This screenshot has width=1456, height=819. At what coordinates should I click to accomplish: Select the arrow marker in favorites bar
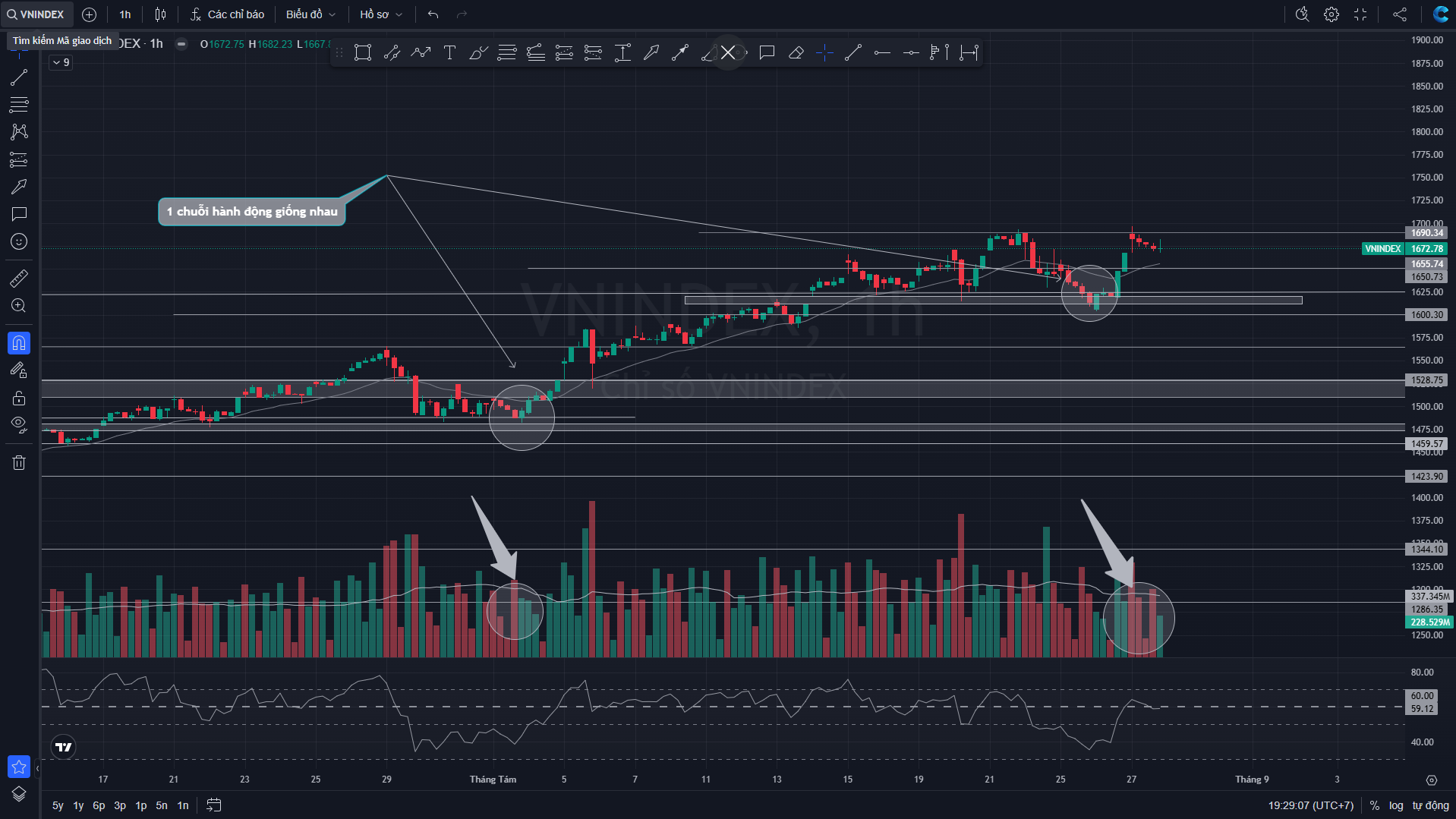pyautogui.click(x=651, y=52)
